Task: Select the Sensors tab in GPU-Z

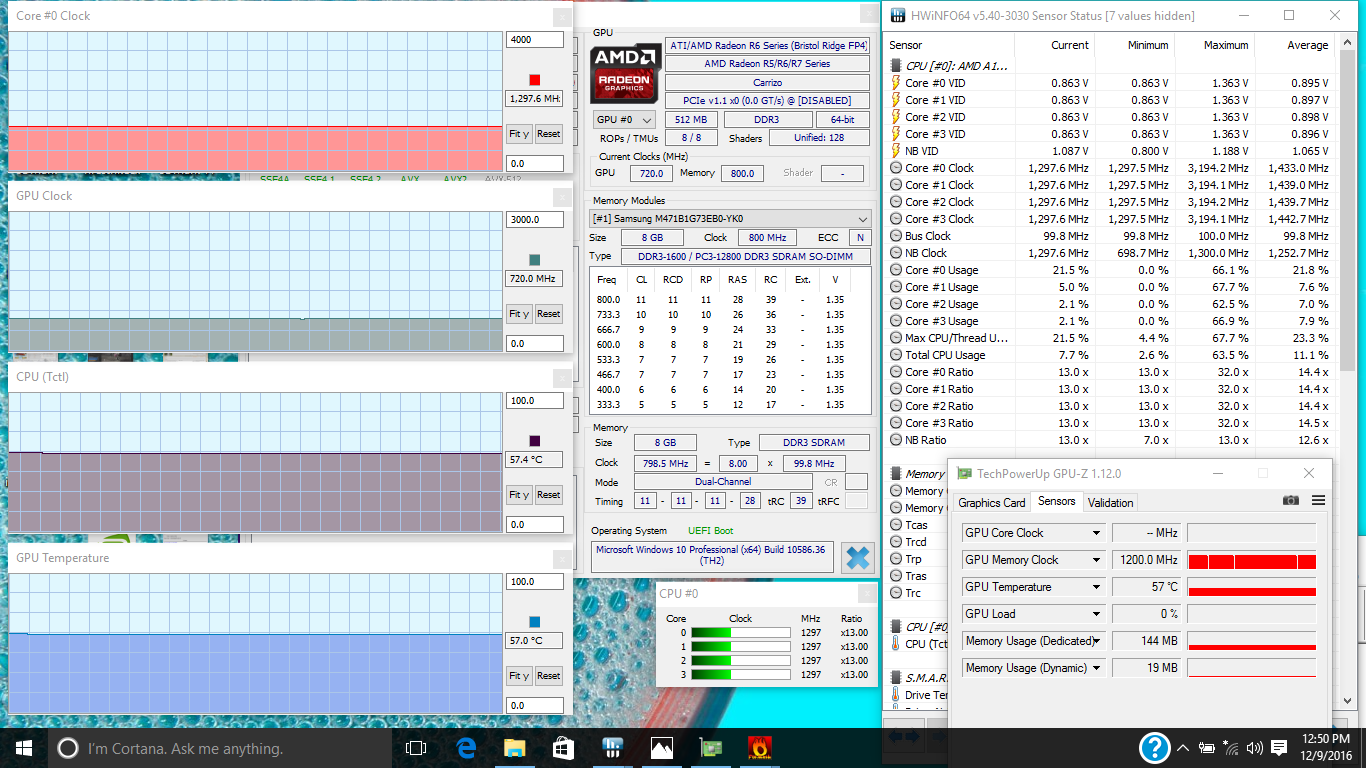Action: tap(1057, 502)
